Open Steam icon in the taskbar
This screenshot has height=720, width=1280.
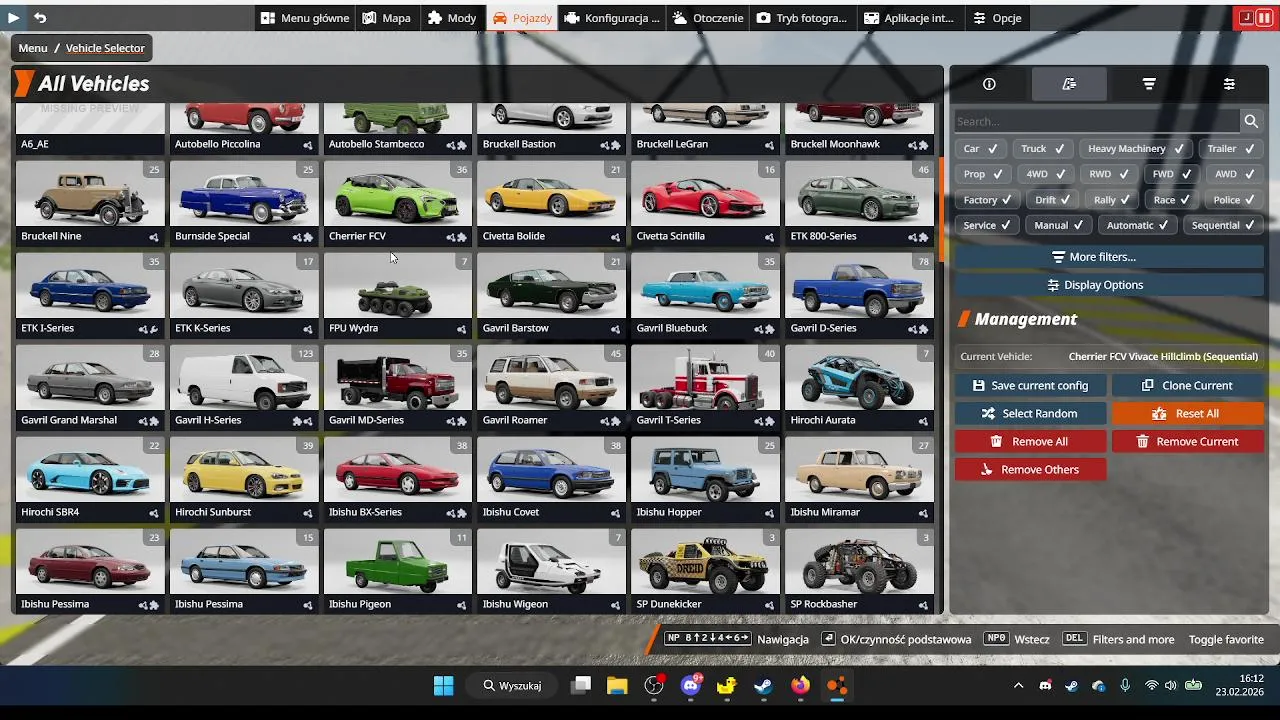pyautogui.click(x=763, y=686)
